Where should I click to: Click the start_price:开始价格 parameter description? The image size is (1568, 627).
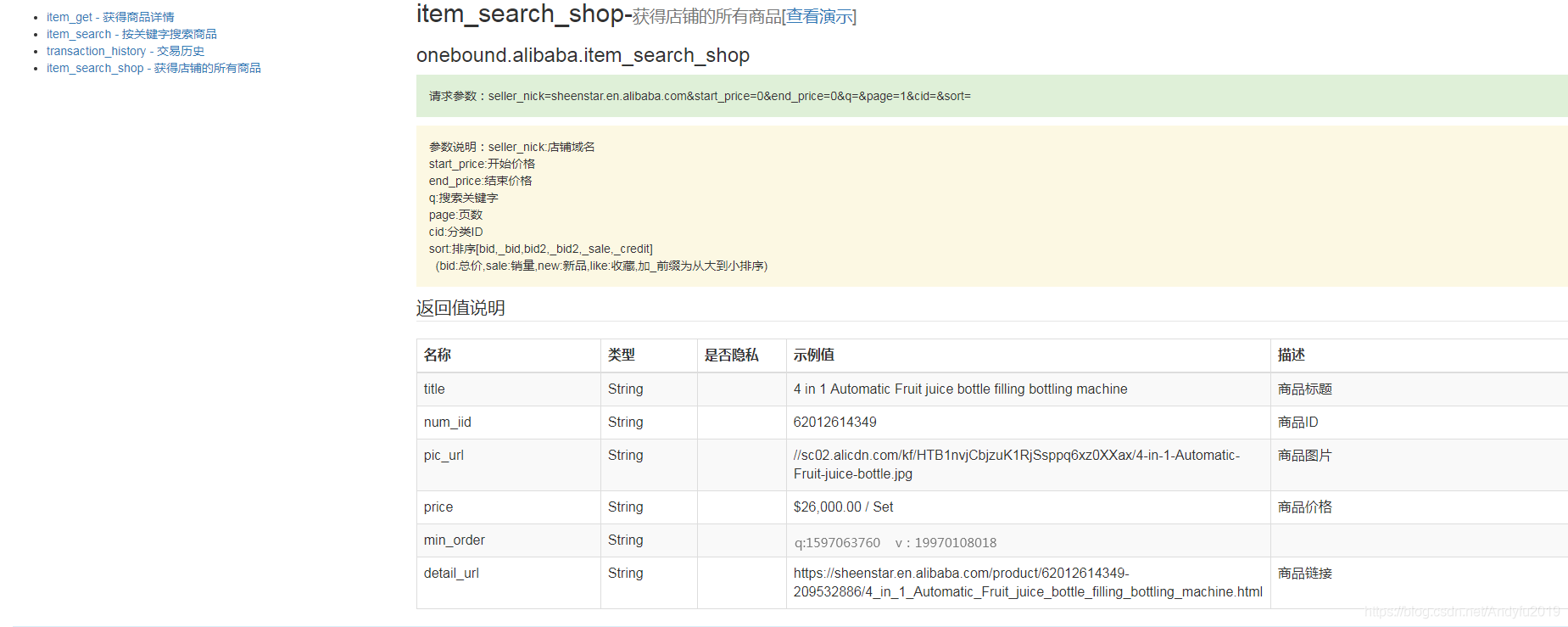pos(482,164)
